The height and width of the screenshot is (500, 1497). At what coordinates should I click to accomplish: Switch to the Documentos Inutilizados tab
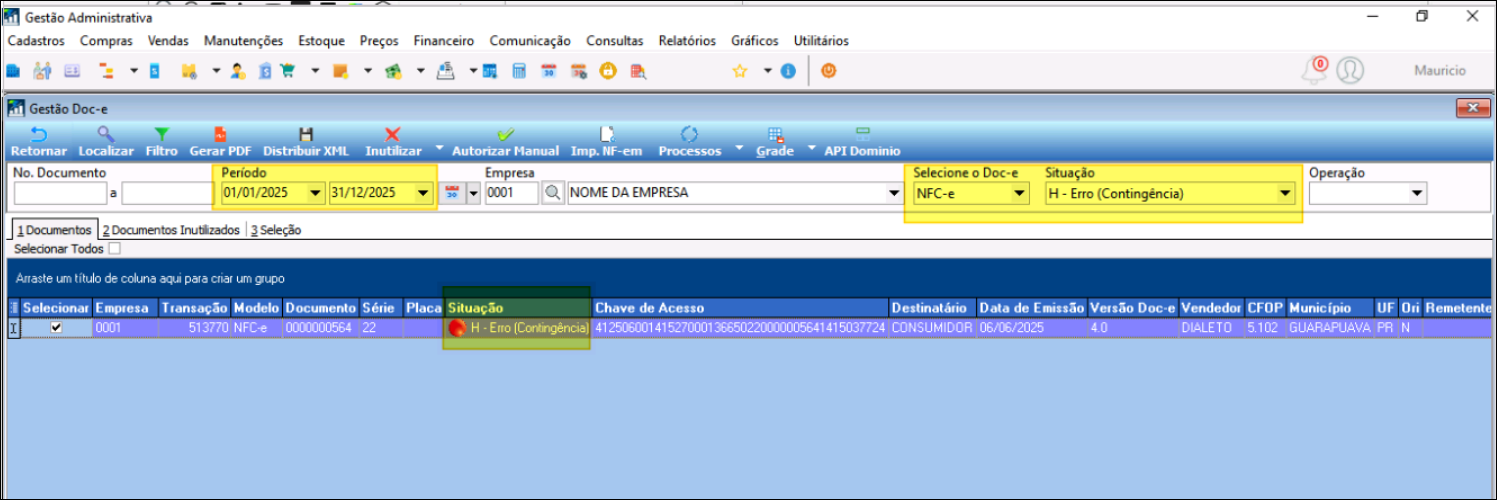click(x=171, y=230)
